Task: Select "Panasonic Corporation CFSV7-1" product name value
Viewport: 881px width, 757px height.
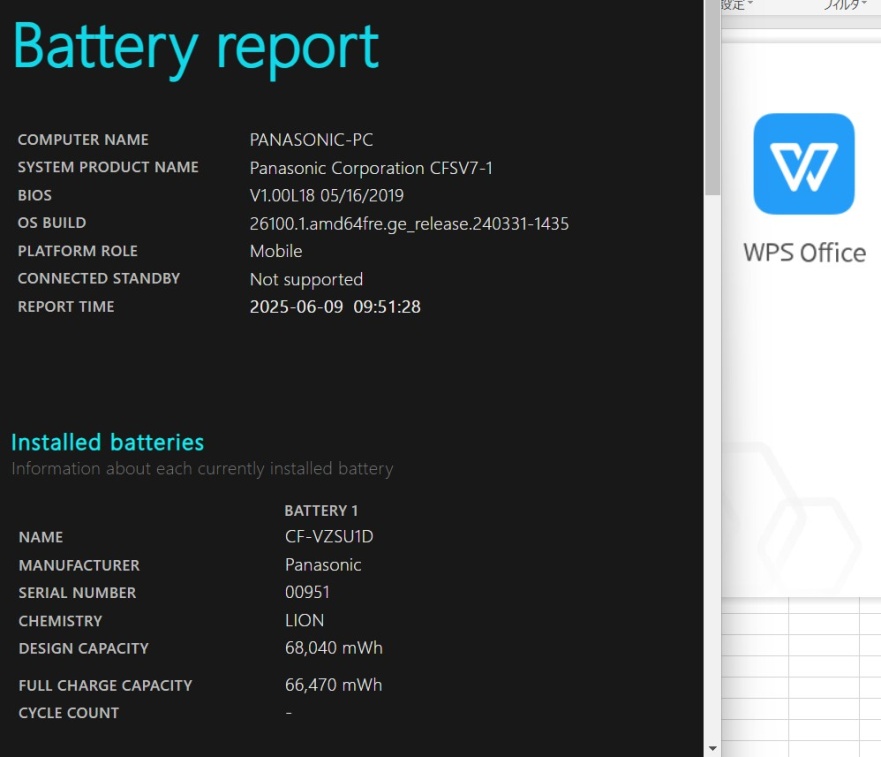Action: click(371, 168)
